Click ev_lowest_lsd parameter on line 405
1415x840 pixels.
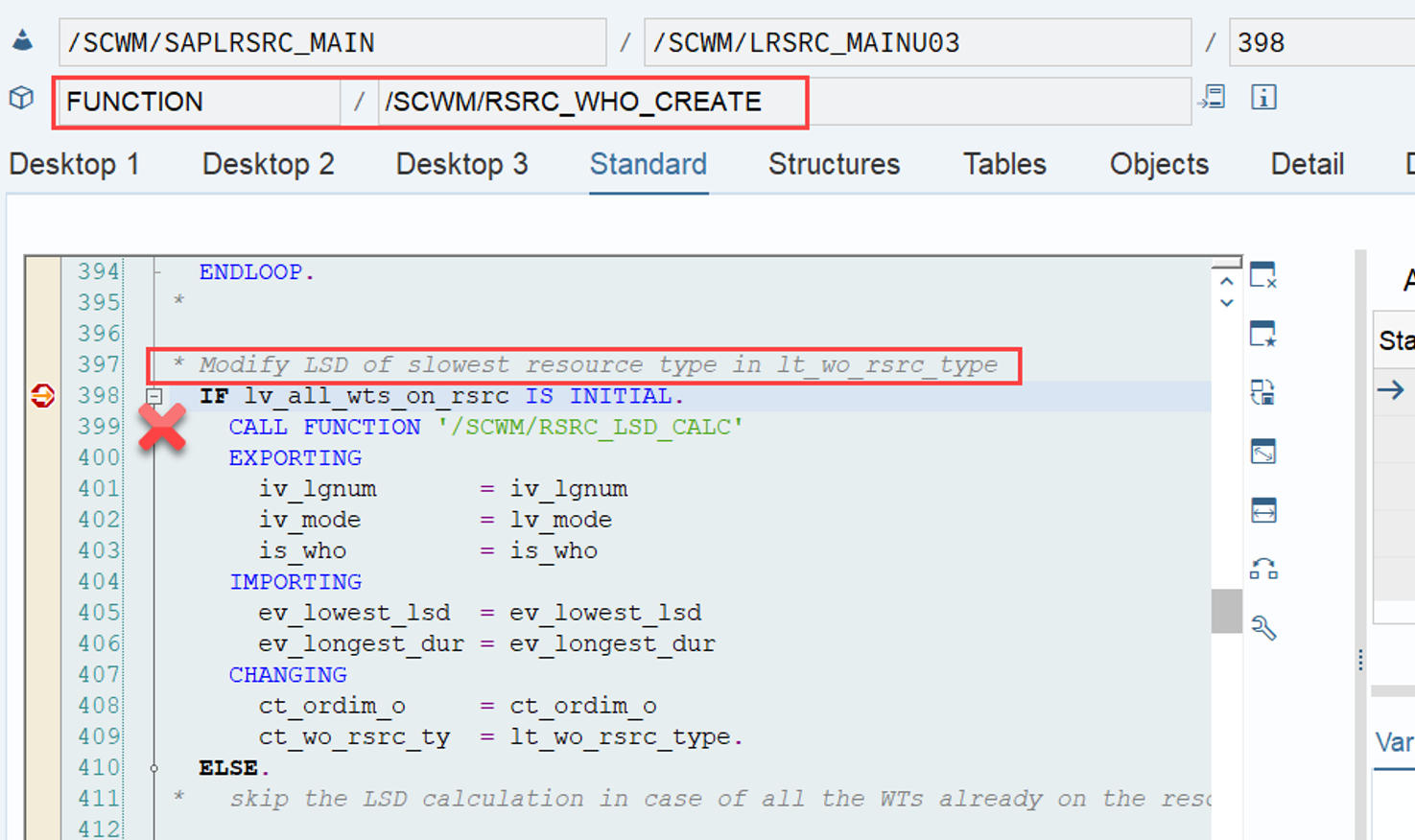click(x=354, y=613)
